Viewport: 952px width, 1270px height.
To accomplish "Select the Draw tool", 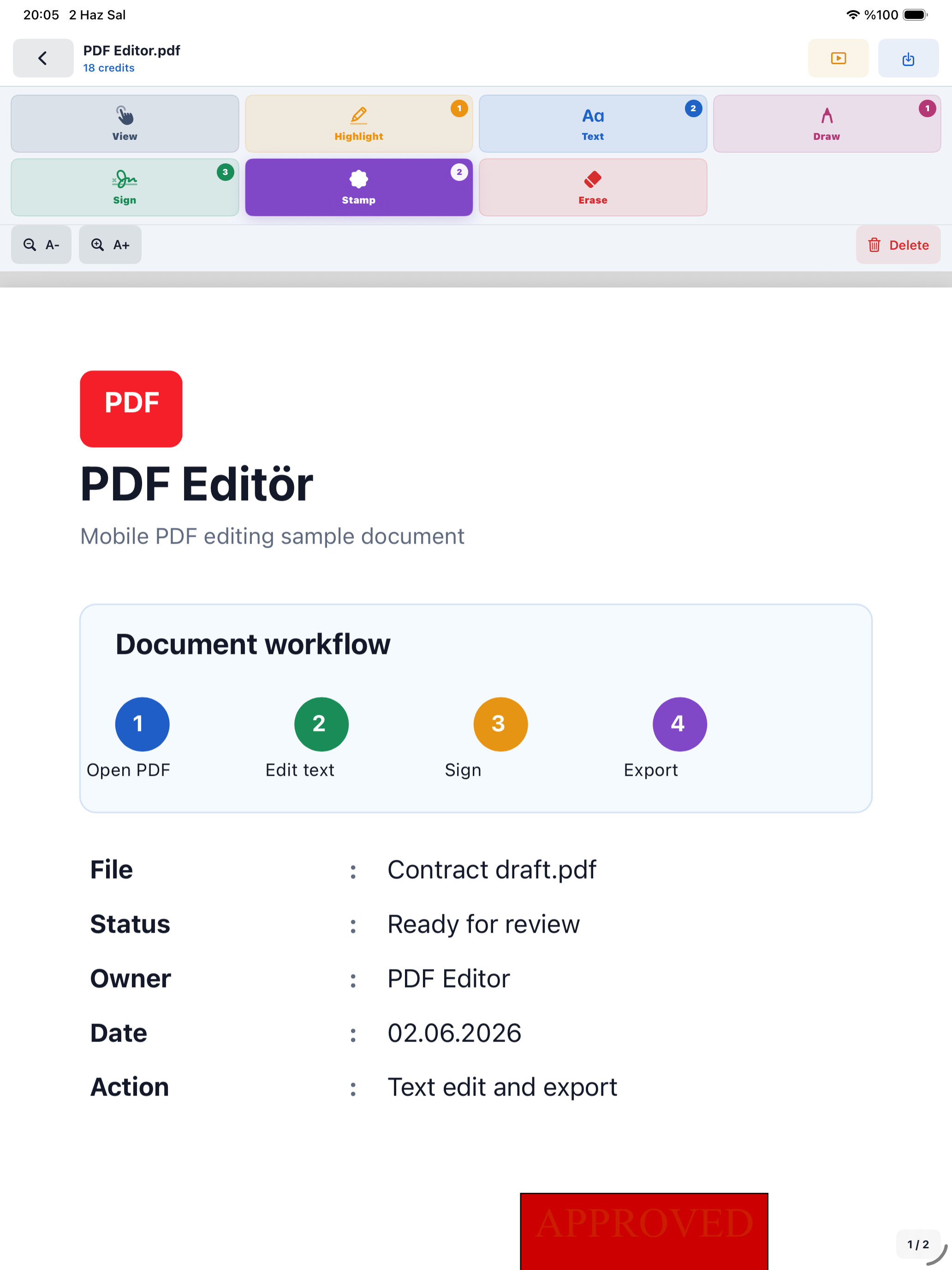I will coord(827,123).
